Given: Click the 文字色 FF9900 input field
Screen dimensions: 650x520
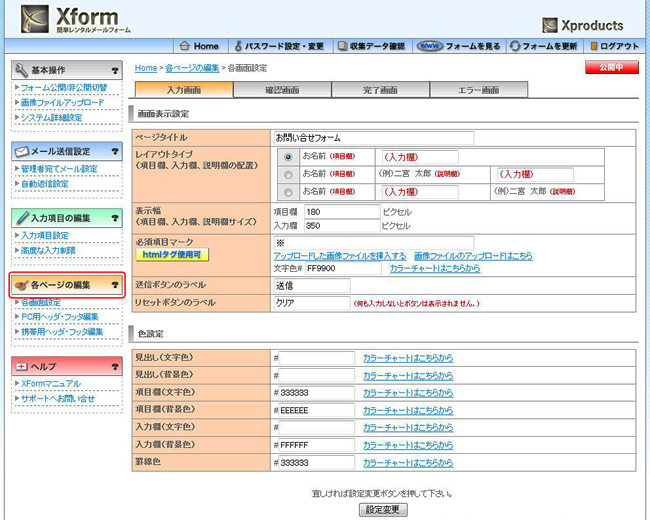Looking at the screenshot, I should [343, 268].
